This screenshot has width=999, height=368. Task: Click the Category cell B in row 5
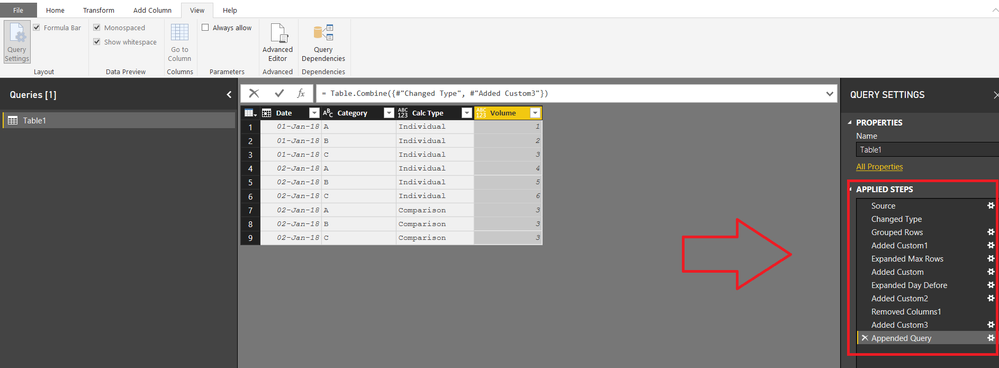point(358,183)
